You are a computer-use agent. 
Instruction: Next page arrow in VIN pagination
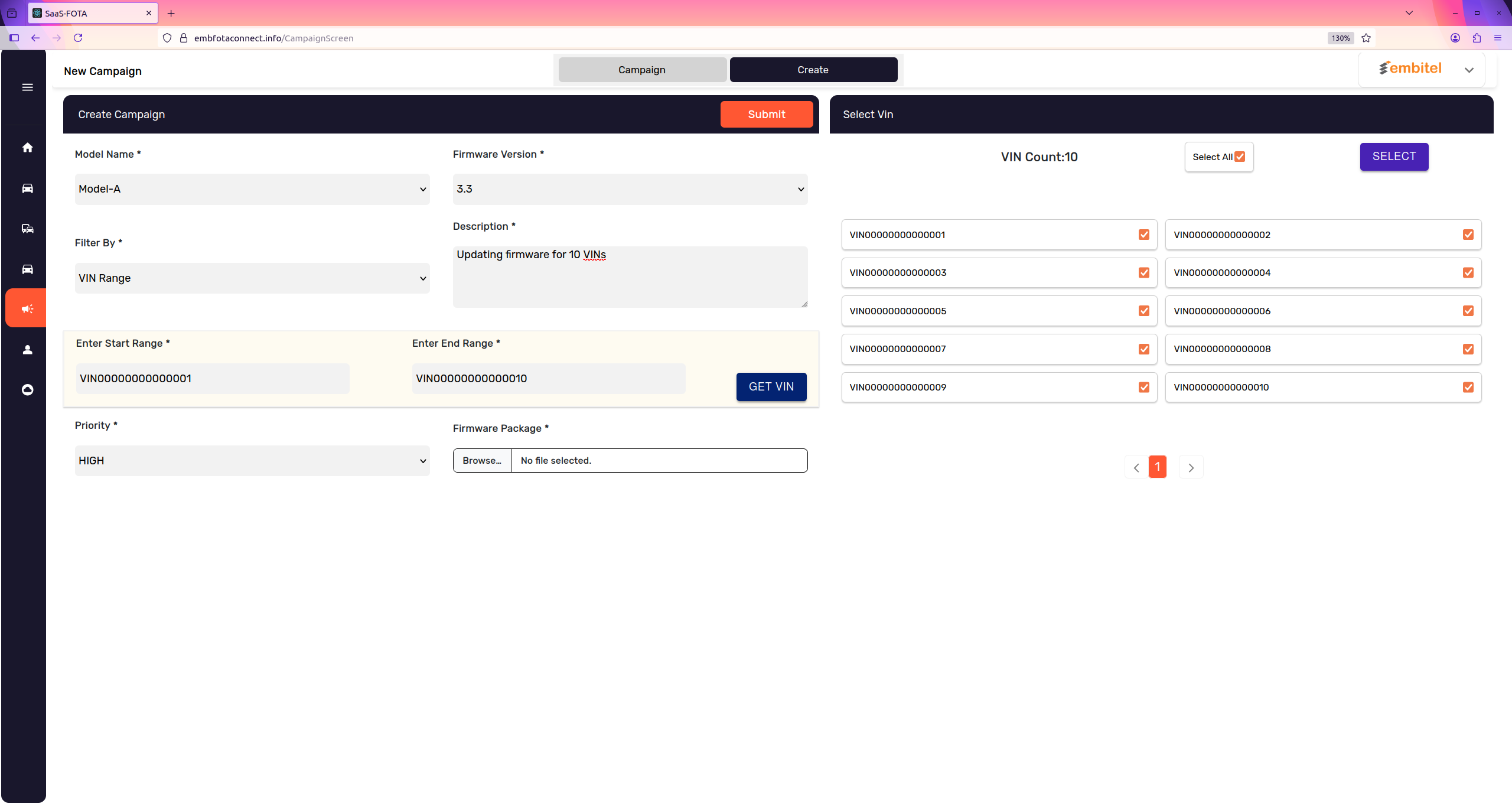tap(1191, 467)
